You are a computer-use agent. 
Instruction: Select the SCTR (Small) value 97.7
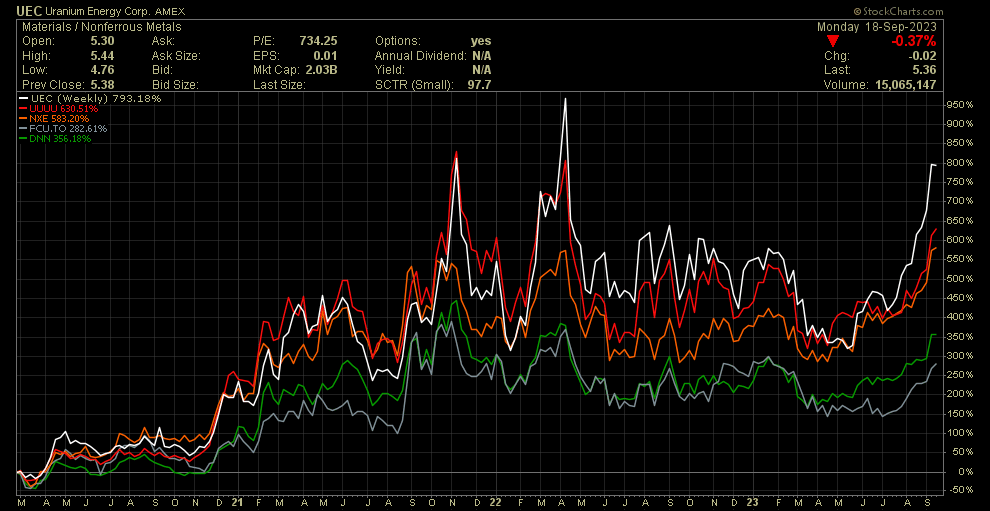coord(481,85)
